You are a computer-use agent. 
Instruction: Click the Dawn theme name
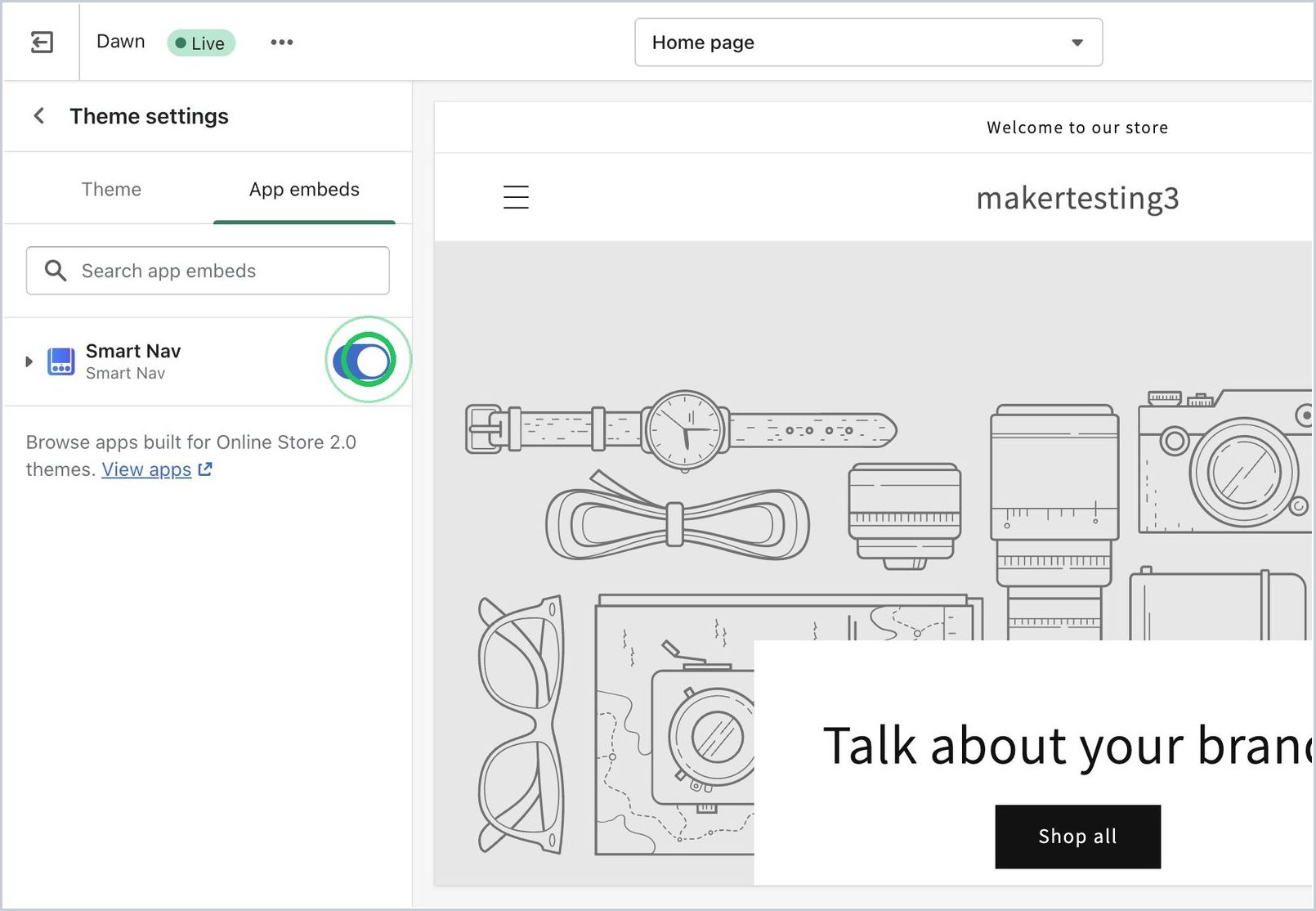coord(120,42)
